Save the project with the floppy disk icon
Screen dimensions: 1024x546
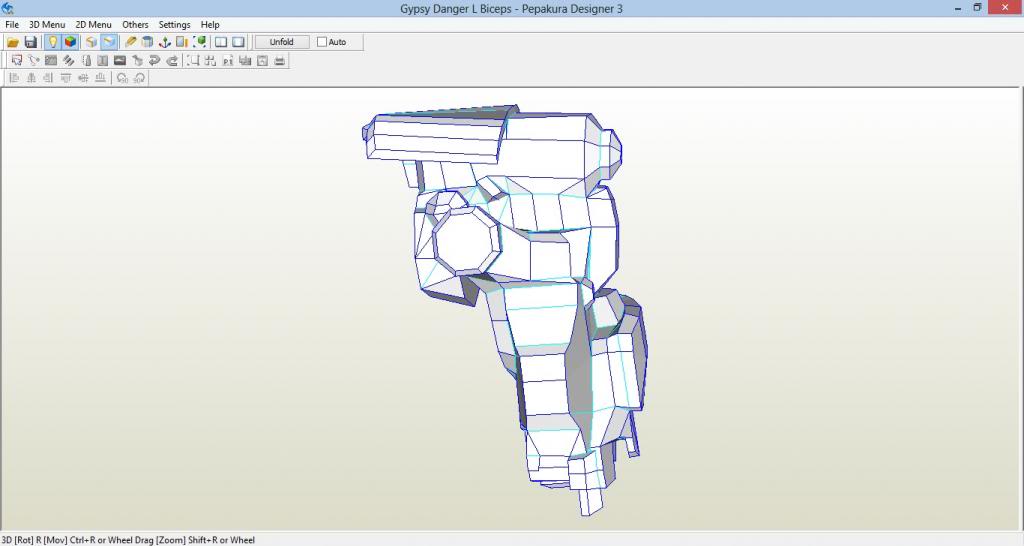tap(31, 42)
